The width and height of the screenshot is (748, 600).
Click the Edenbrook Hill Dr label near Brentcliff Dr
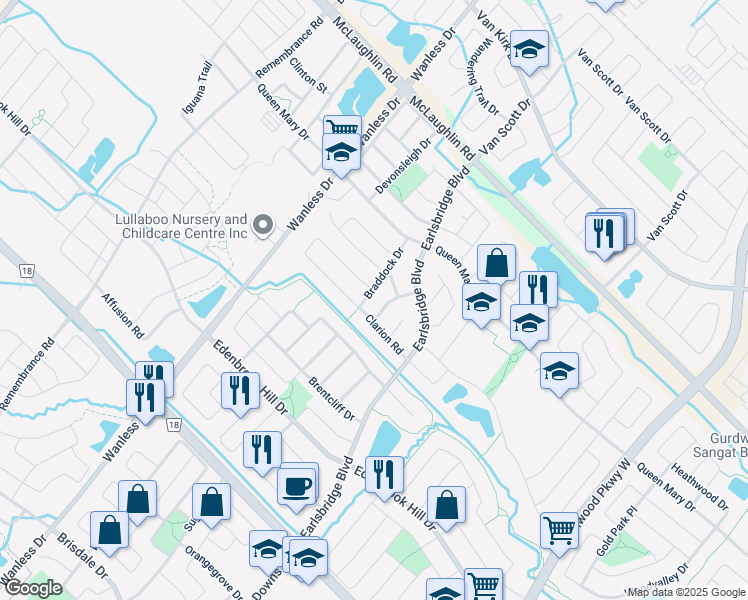coord(250,377)
